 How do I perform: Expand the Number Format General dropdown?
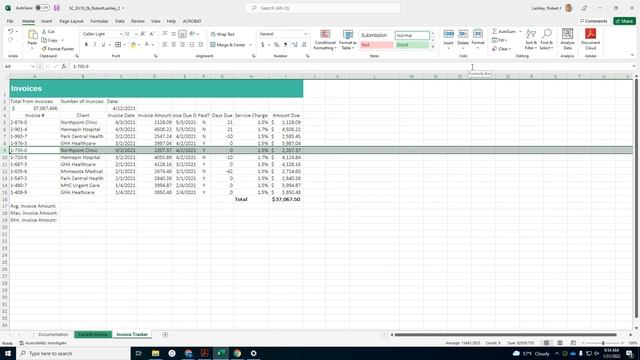[305, 34]
